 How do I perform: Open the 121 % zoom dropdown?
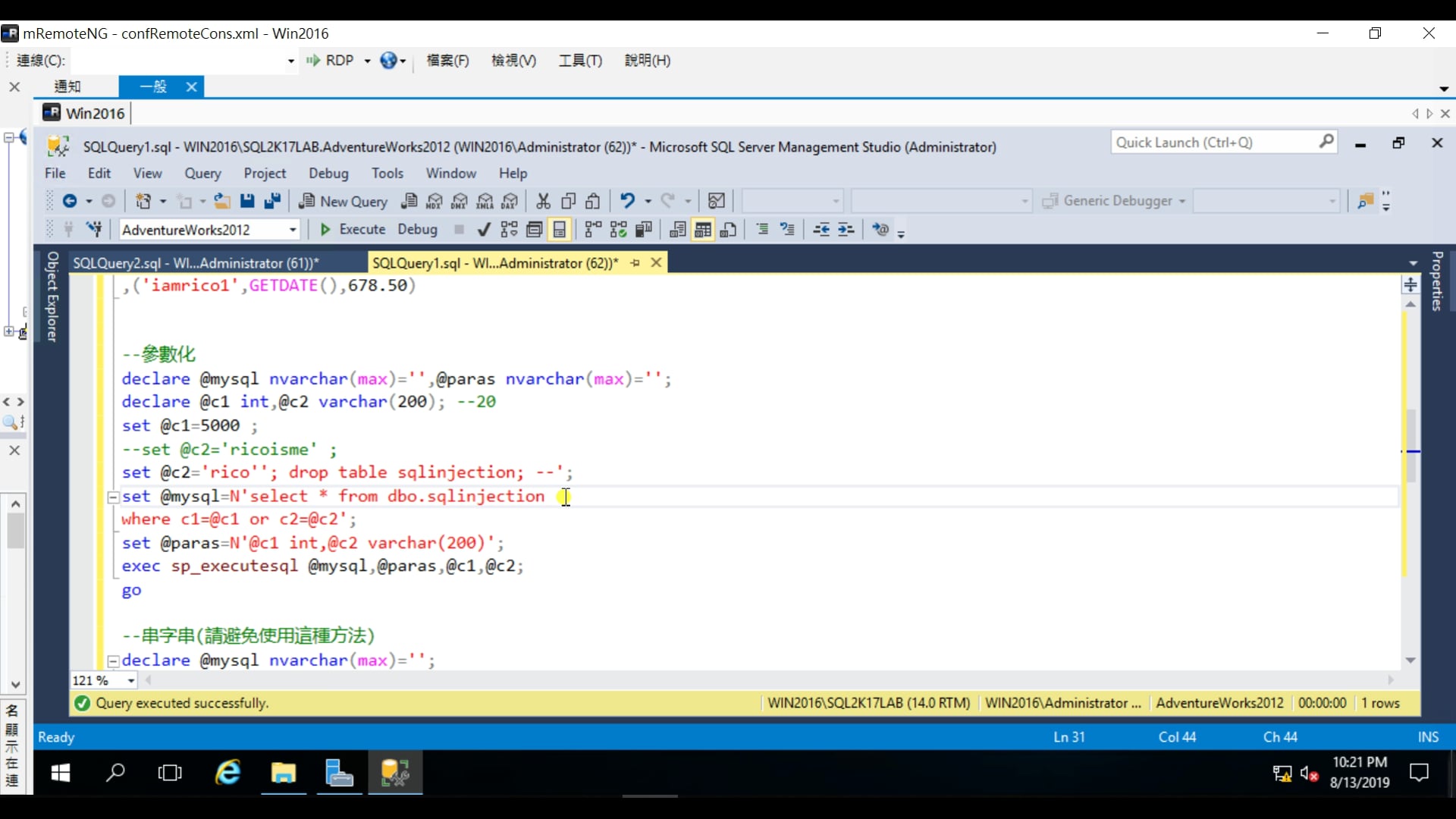click(x=131, y=681)
